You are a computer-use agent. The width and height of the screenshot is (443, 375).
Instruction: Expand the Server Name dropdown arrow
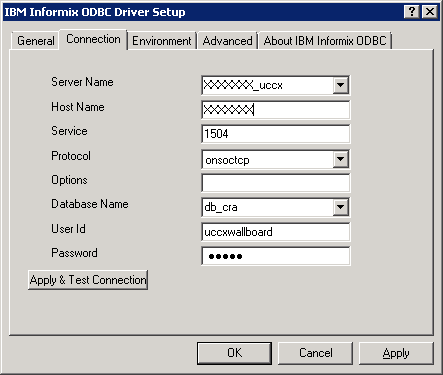[x=340, y=85]
